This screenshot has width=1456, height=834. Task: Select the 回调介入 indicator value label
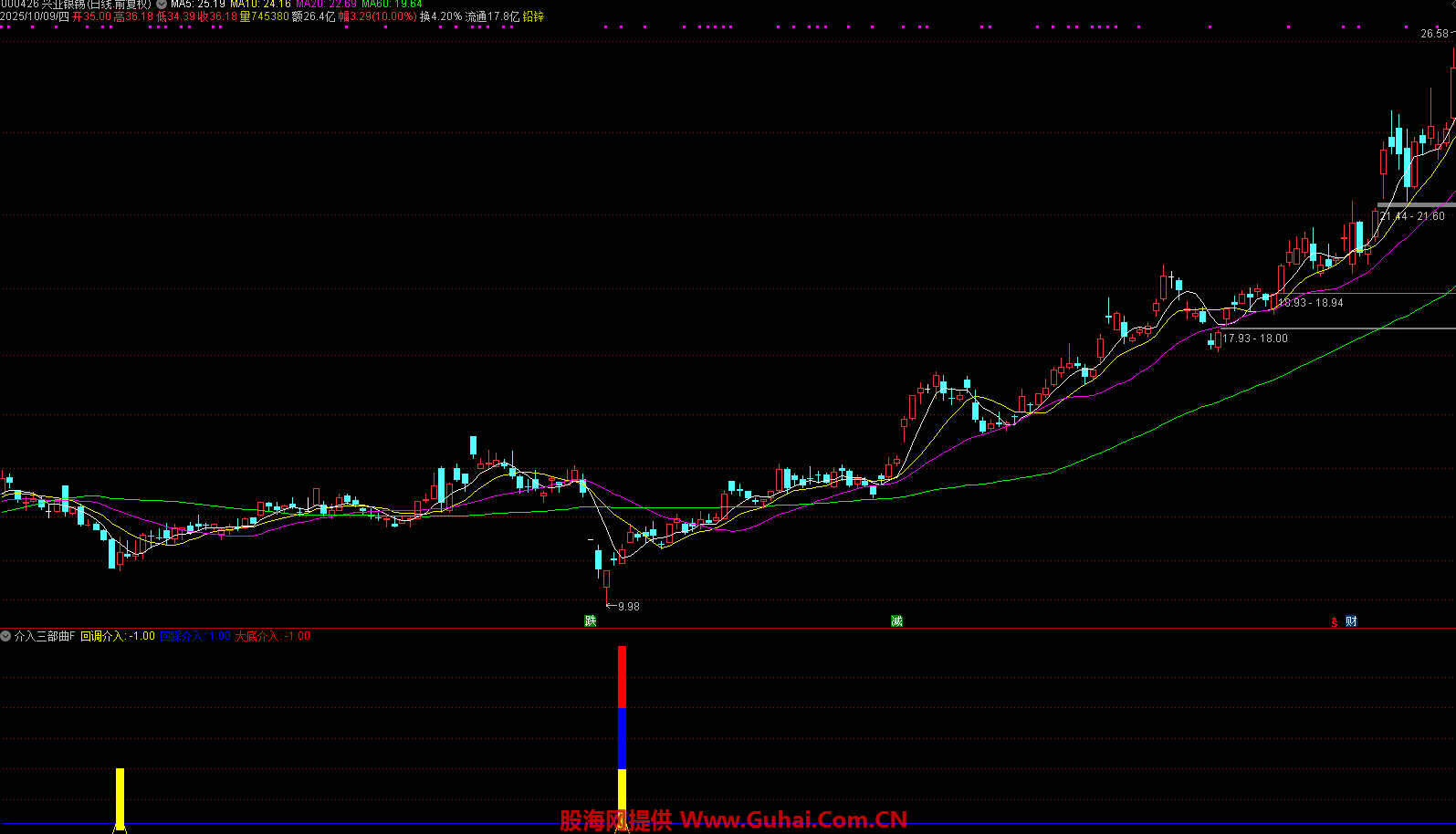point(117,636)
